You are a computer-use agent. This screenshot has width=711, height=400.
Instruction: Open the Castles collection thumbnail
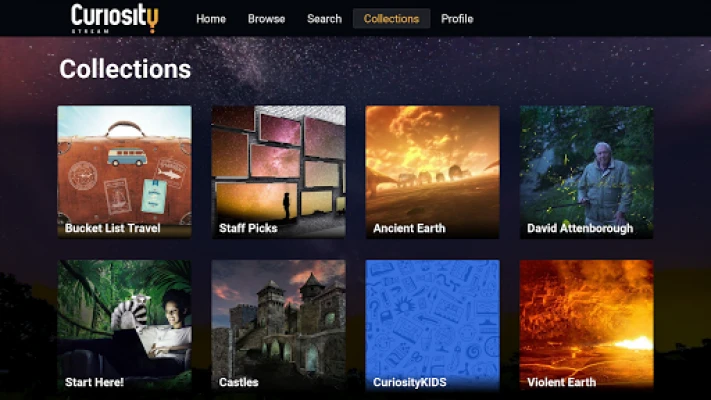278,325
